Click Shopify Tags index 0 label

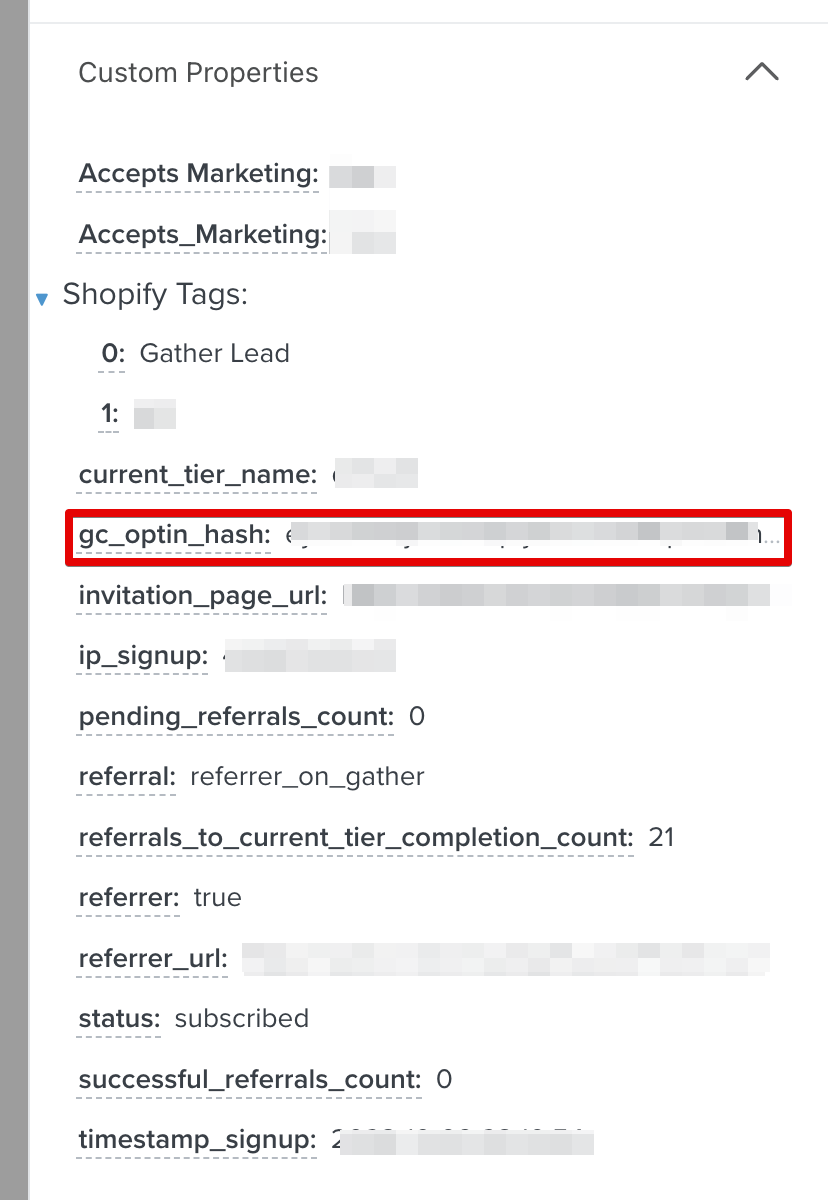pos(110,353)
